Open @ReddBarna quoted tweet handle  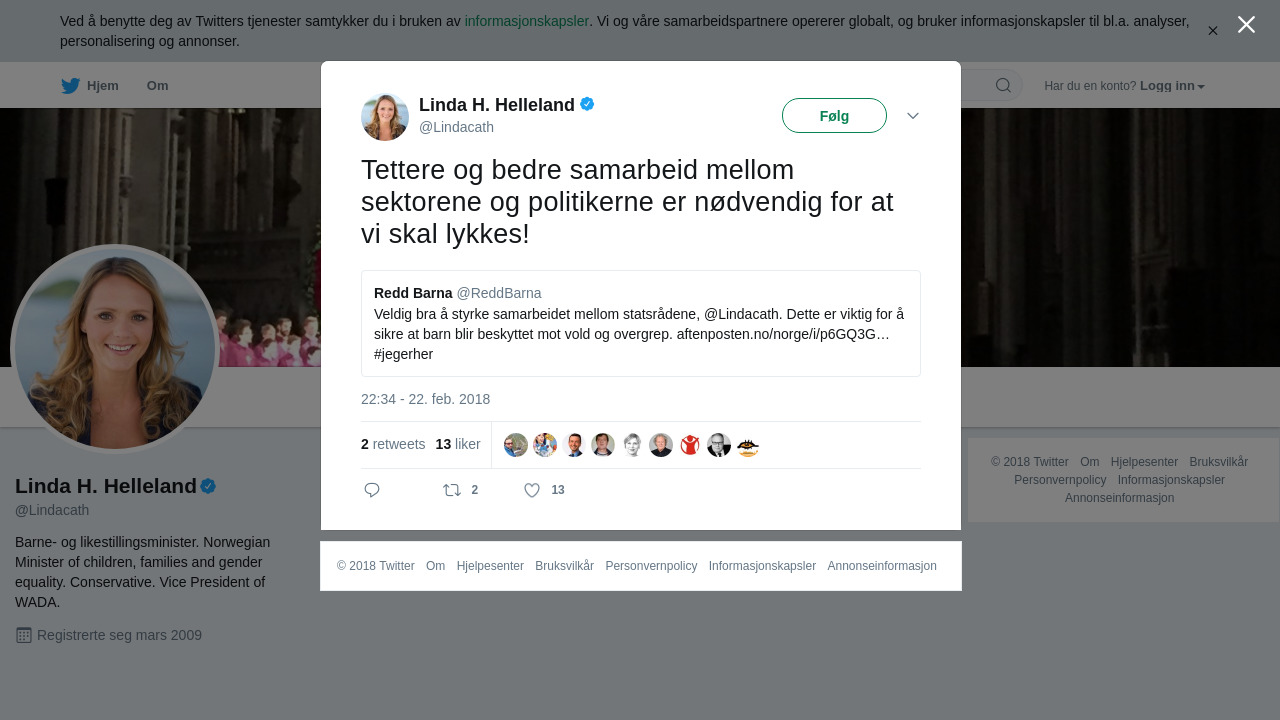click(x=499, y=293)
